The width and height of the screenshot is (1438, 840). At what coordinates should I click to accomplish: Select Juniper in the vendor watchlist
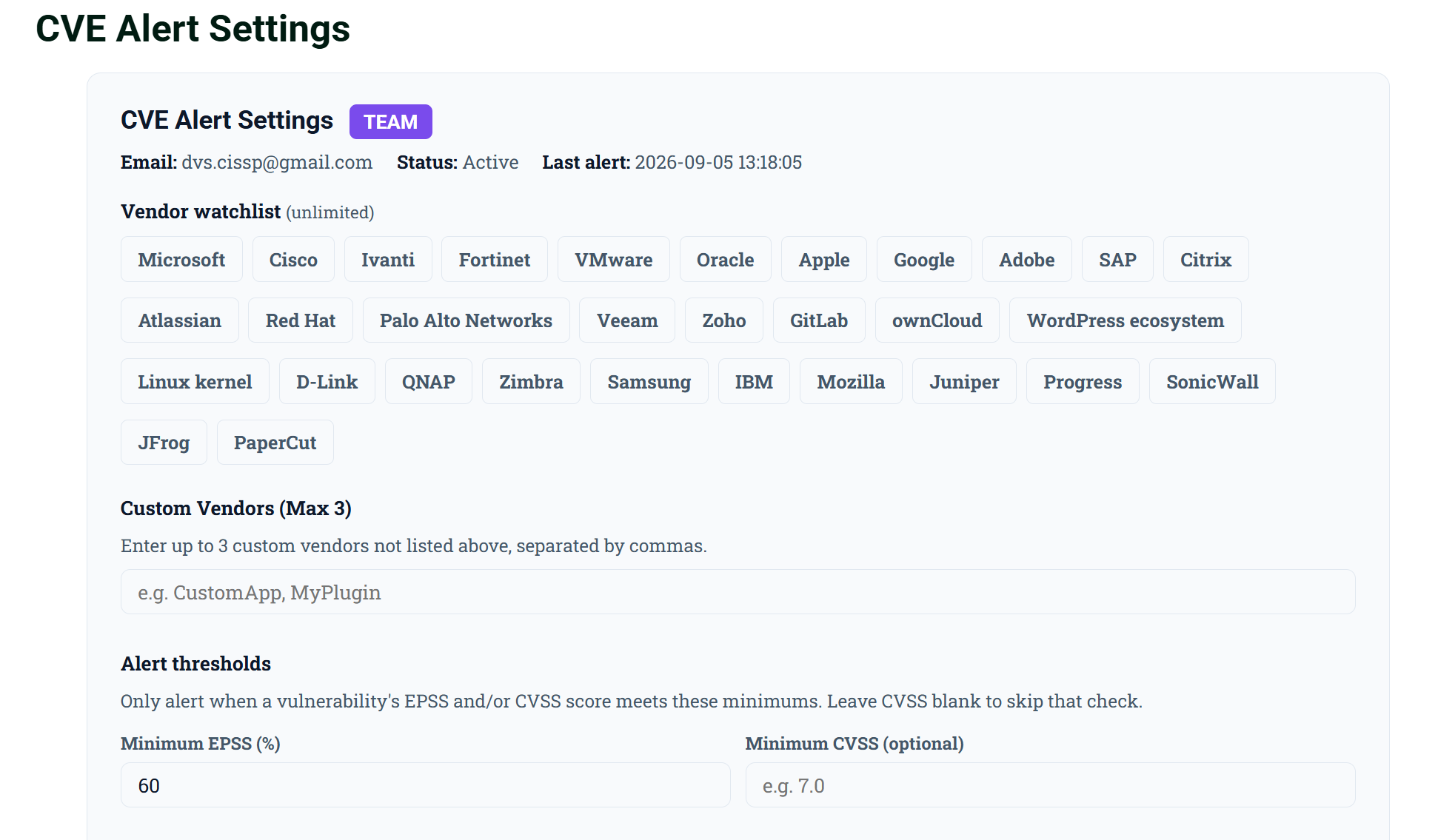point(964,382)
